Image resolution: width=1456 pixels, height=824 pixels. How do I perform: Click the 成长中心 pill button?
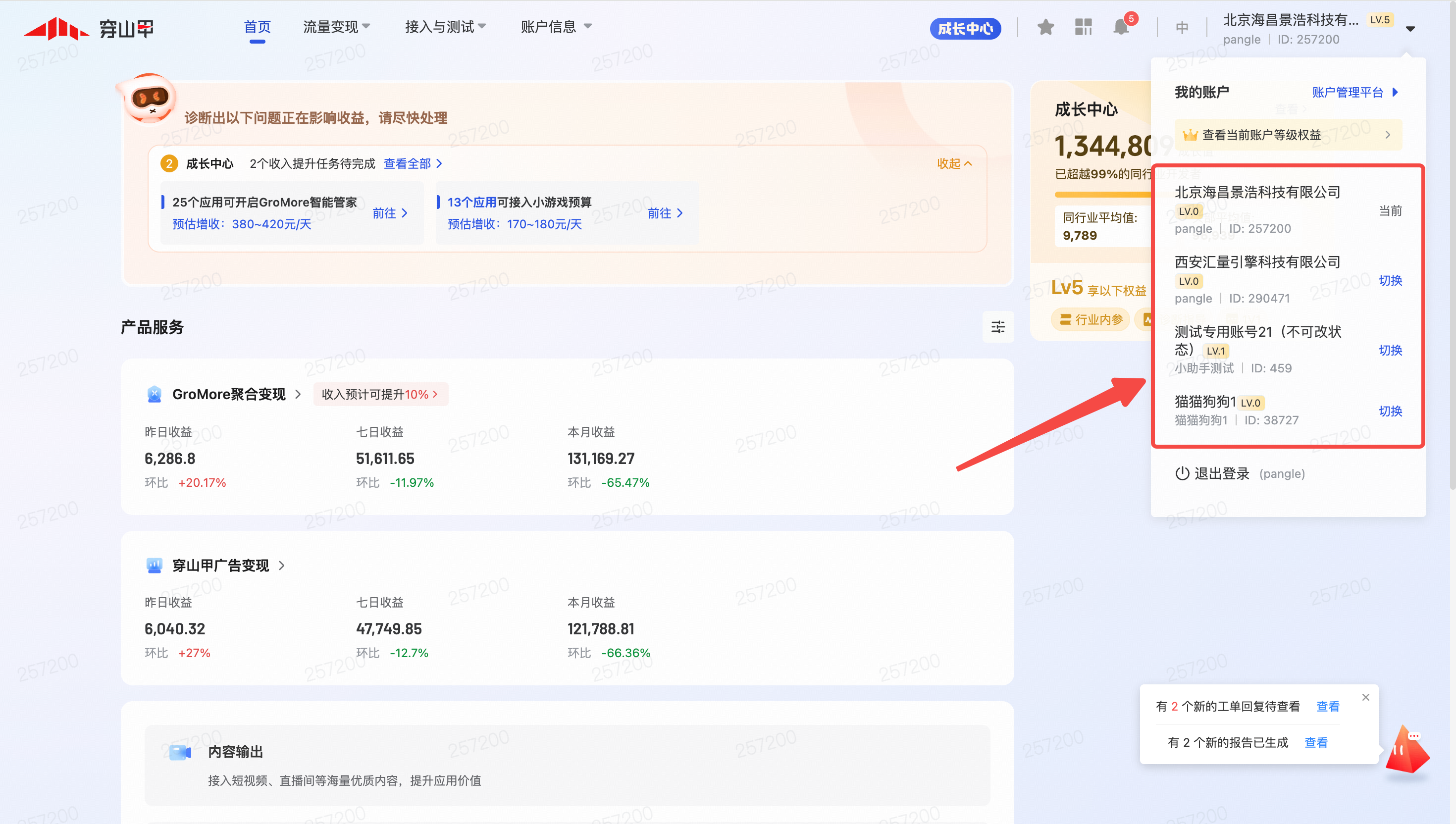point(965,28)
